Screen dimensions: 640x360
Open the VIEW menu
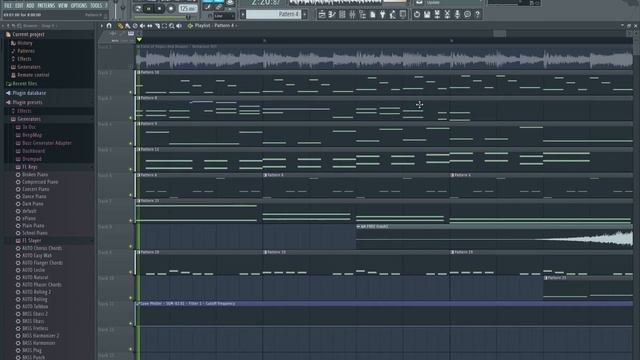coord(63,6)
